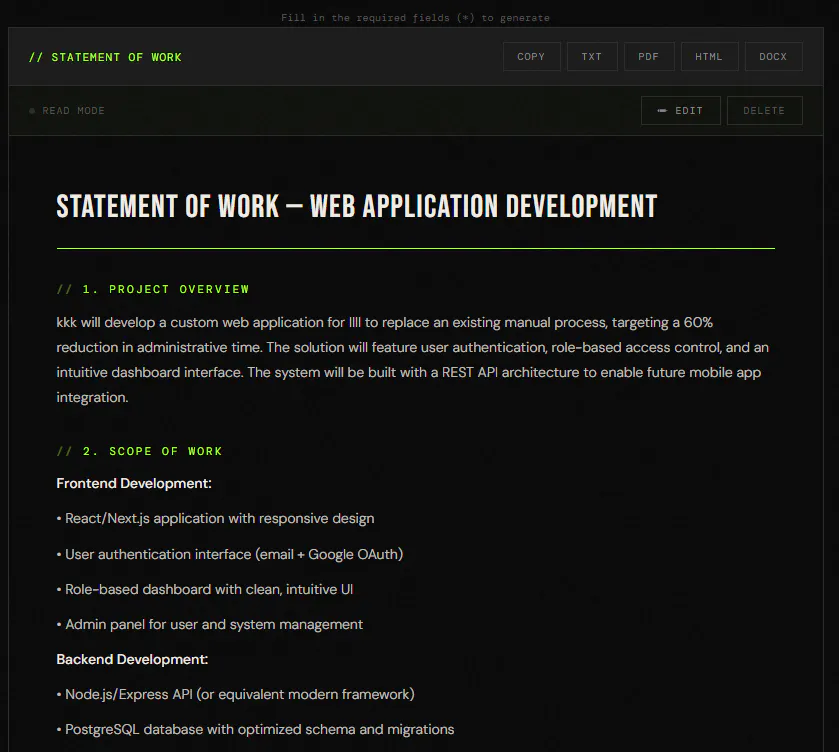Click the '// STATEMENT OF WORK' panel header
This screenshot has width=839, height=752.
click(x=105, y=57)
